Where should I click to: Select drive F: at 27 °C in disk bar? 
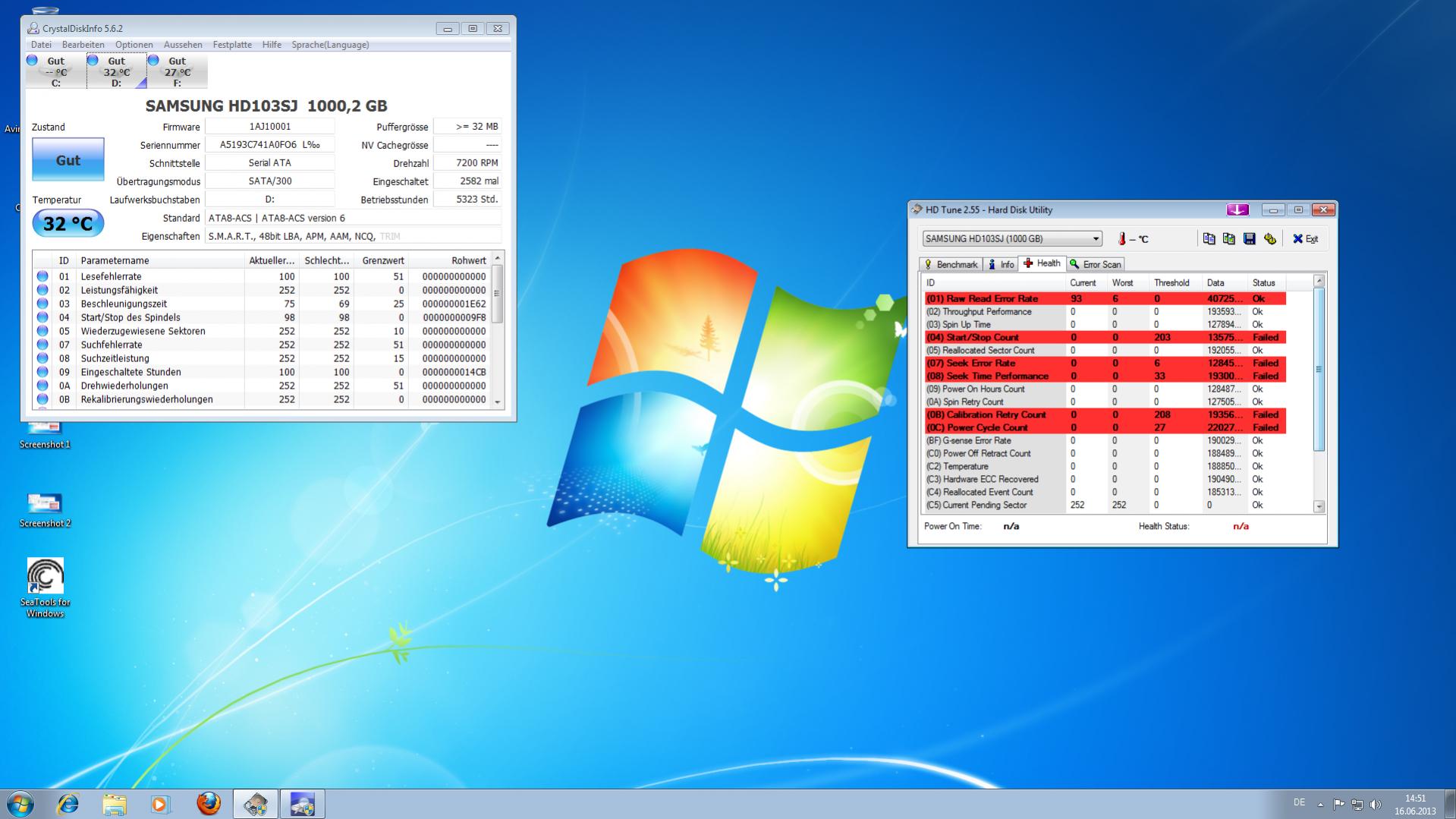pyautogui.click(x=177, y=71)
